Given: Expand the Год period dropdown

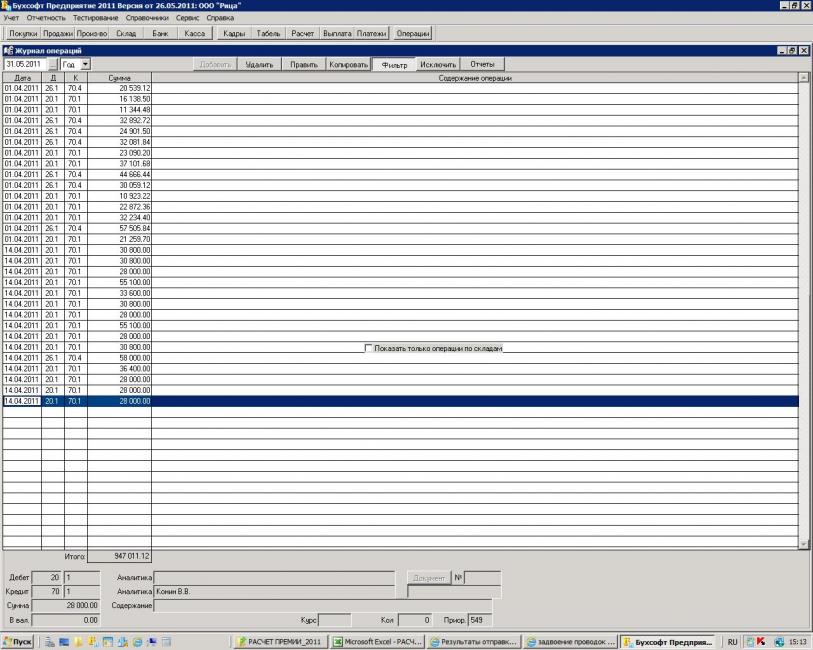Looking at the screenshot, I should [x=85, y=64].
